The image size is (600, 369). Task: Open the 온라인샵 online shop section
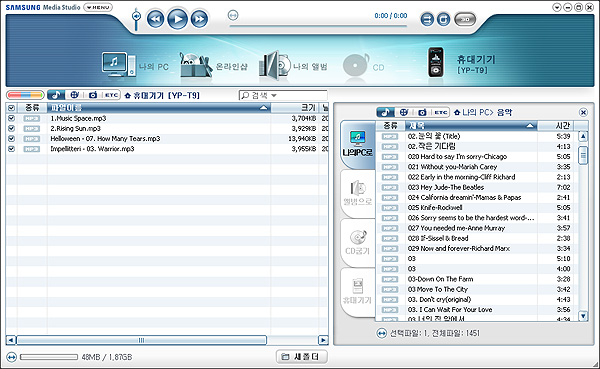(214, 66)
